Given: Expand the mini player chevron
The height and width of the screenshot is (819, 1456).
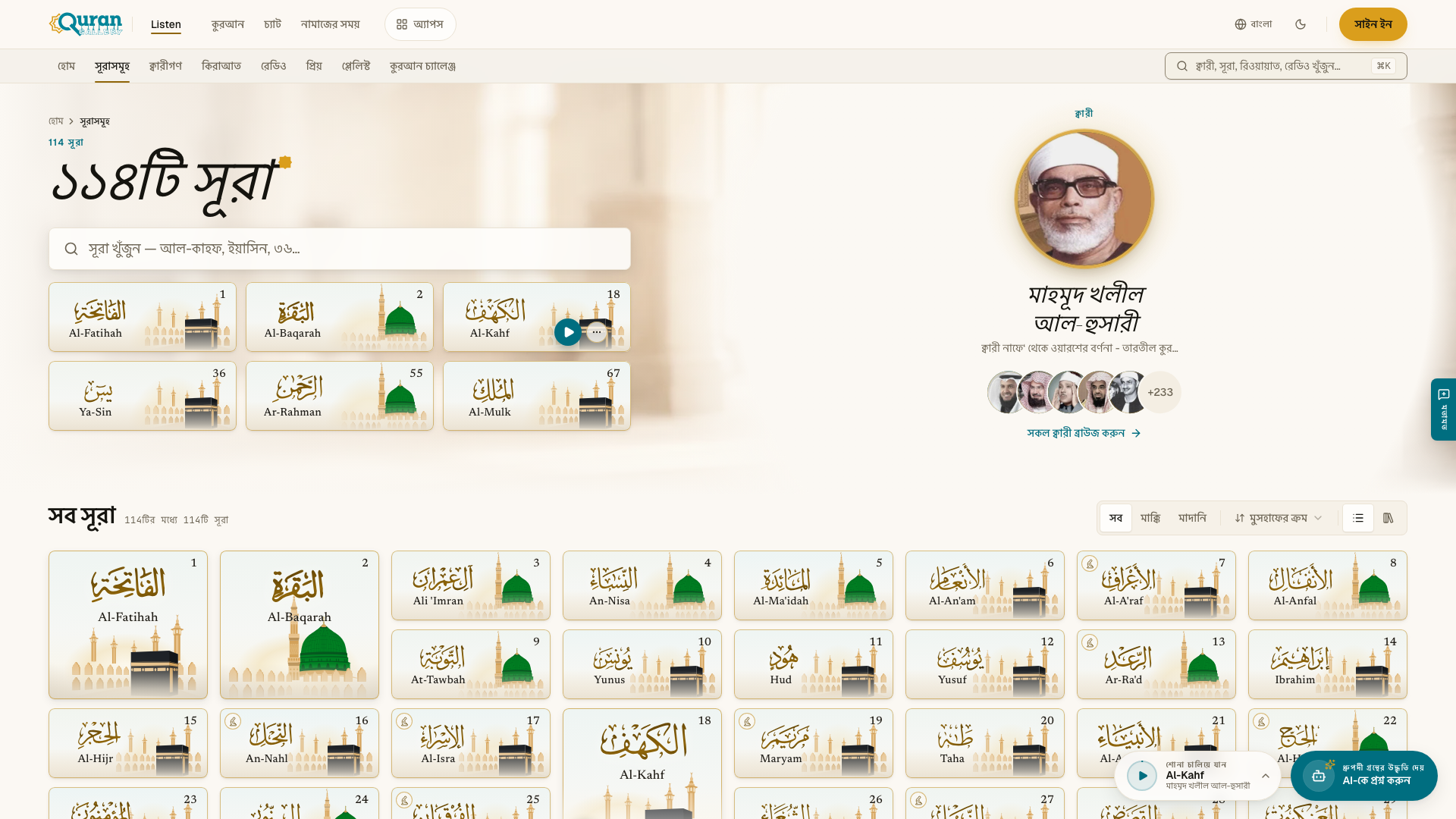Looking at the screenshot, I should click(x=1266, y=776).
